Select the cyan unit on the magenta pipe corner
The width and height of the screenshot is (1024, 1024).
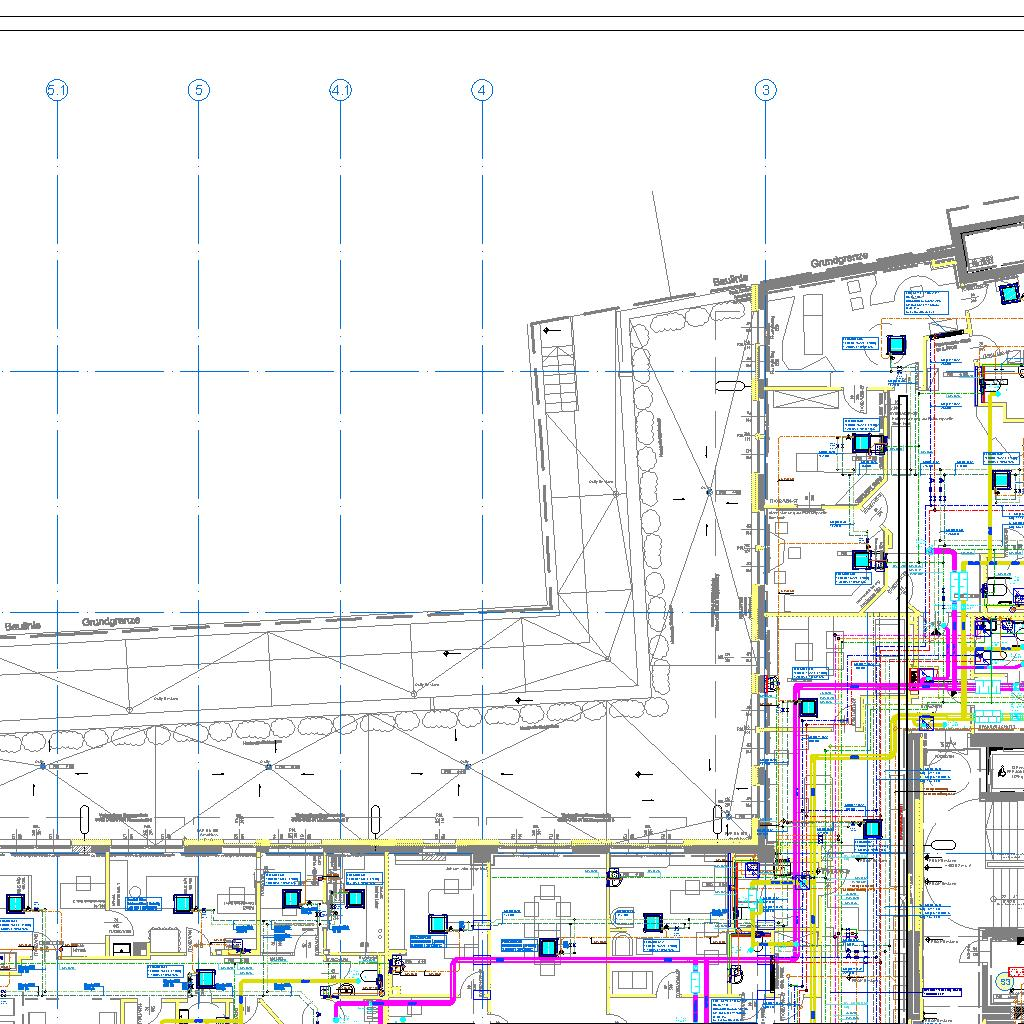808,708
